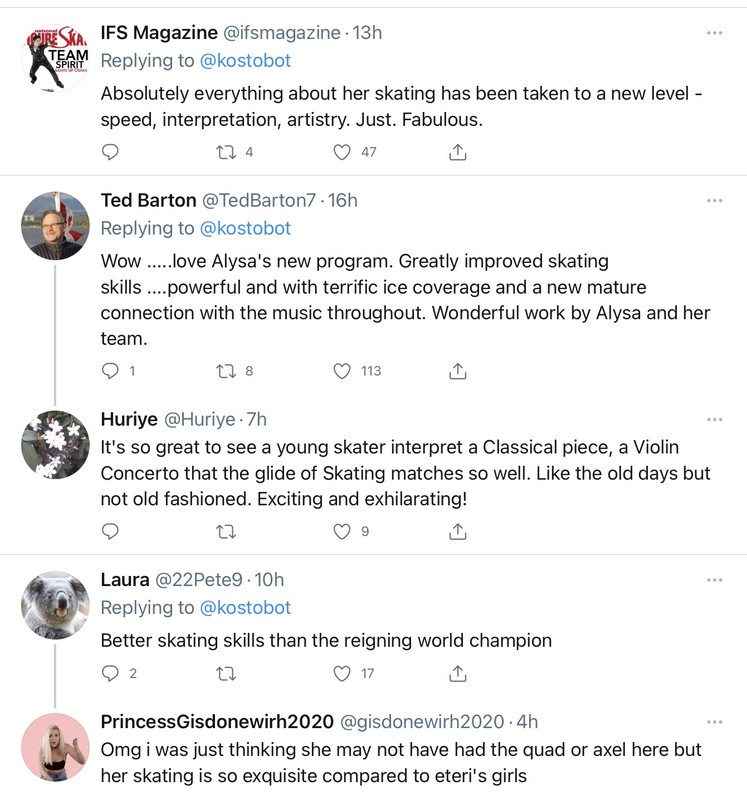Like Ted Barton's tweet
Image resolution: width=747 pixels, height=800 pixels.
[x=342, y=371]
